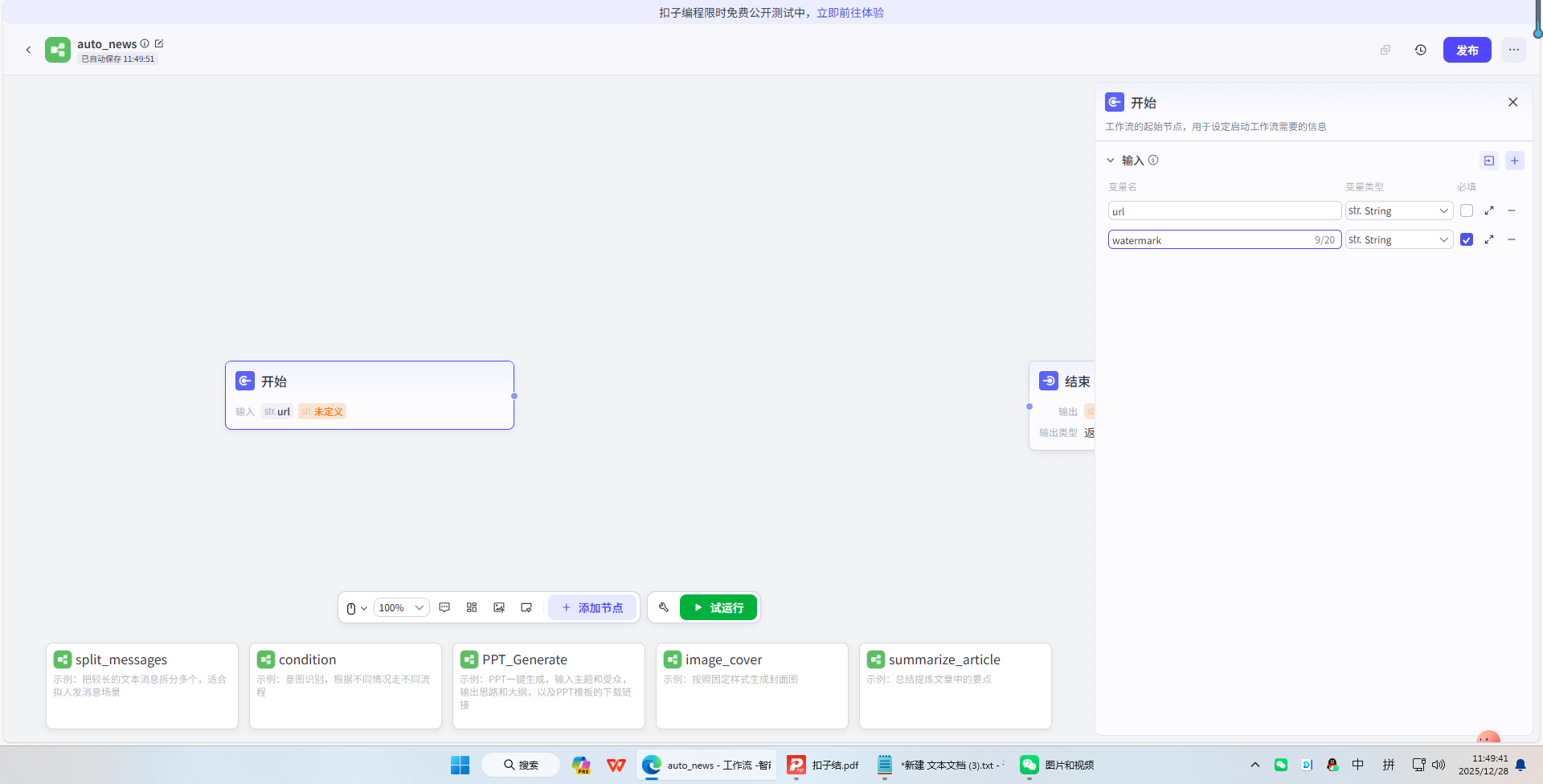
Task: Launch WPS Office from taskbar
Action: 616,765
